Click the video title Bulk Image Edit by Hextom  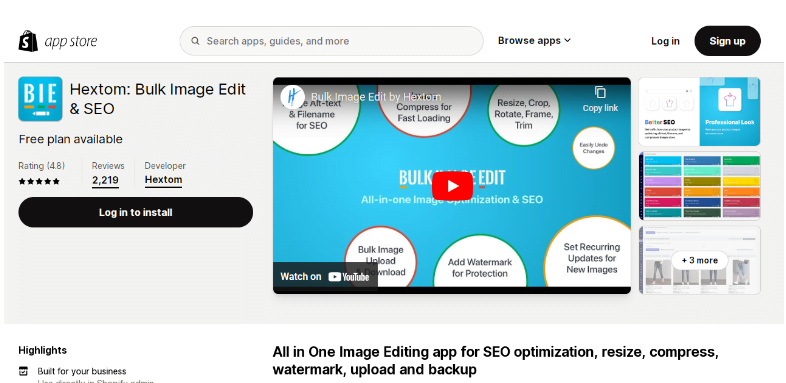point(376,97)
